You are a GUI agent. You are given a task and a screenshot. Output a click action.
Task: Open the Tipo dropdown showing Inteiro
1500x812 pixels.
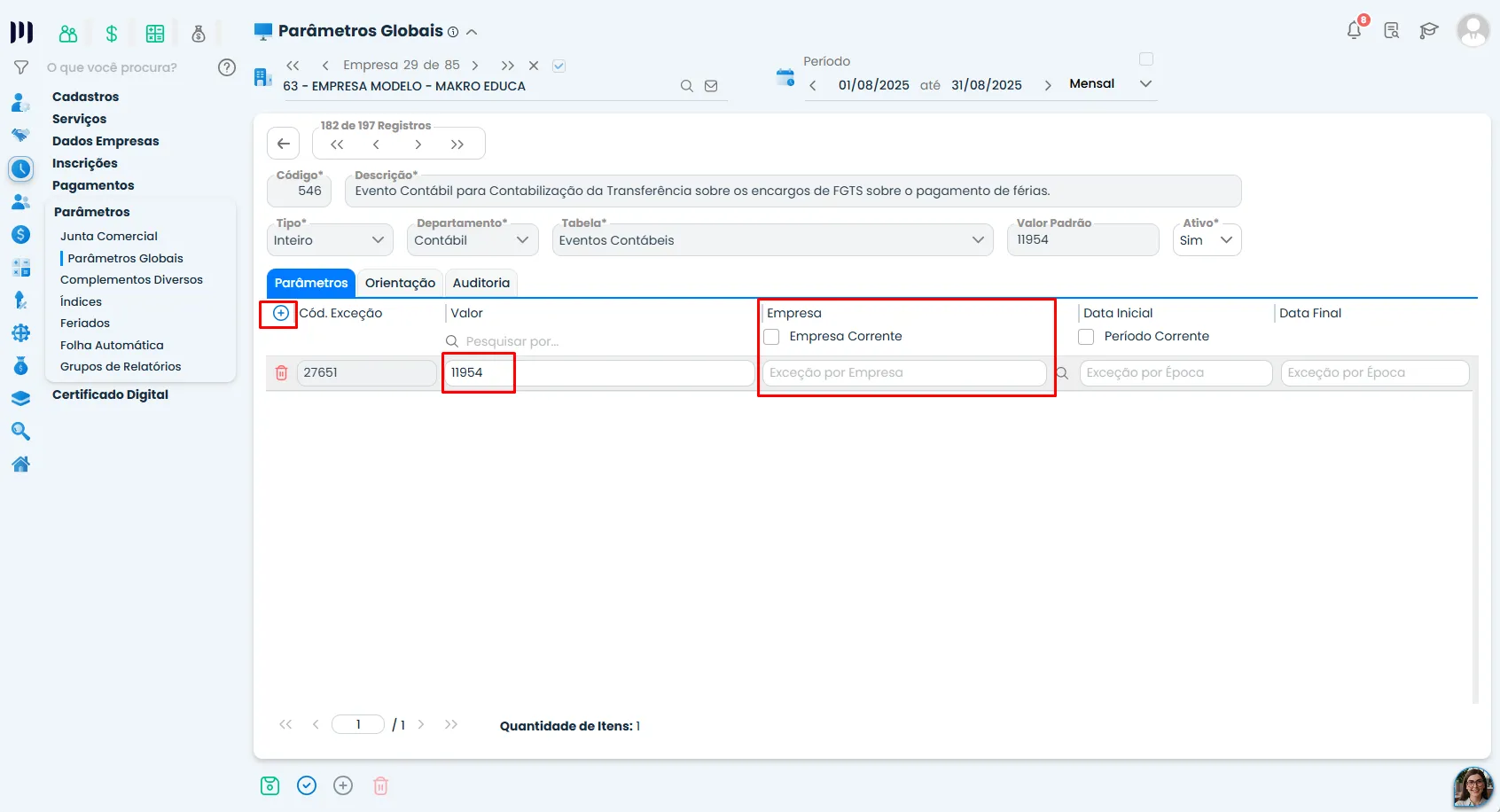pos(330,239)
